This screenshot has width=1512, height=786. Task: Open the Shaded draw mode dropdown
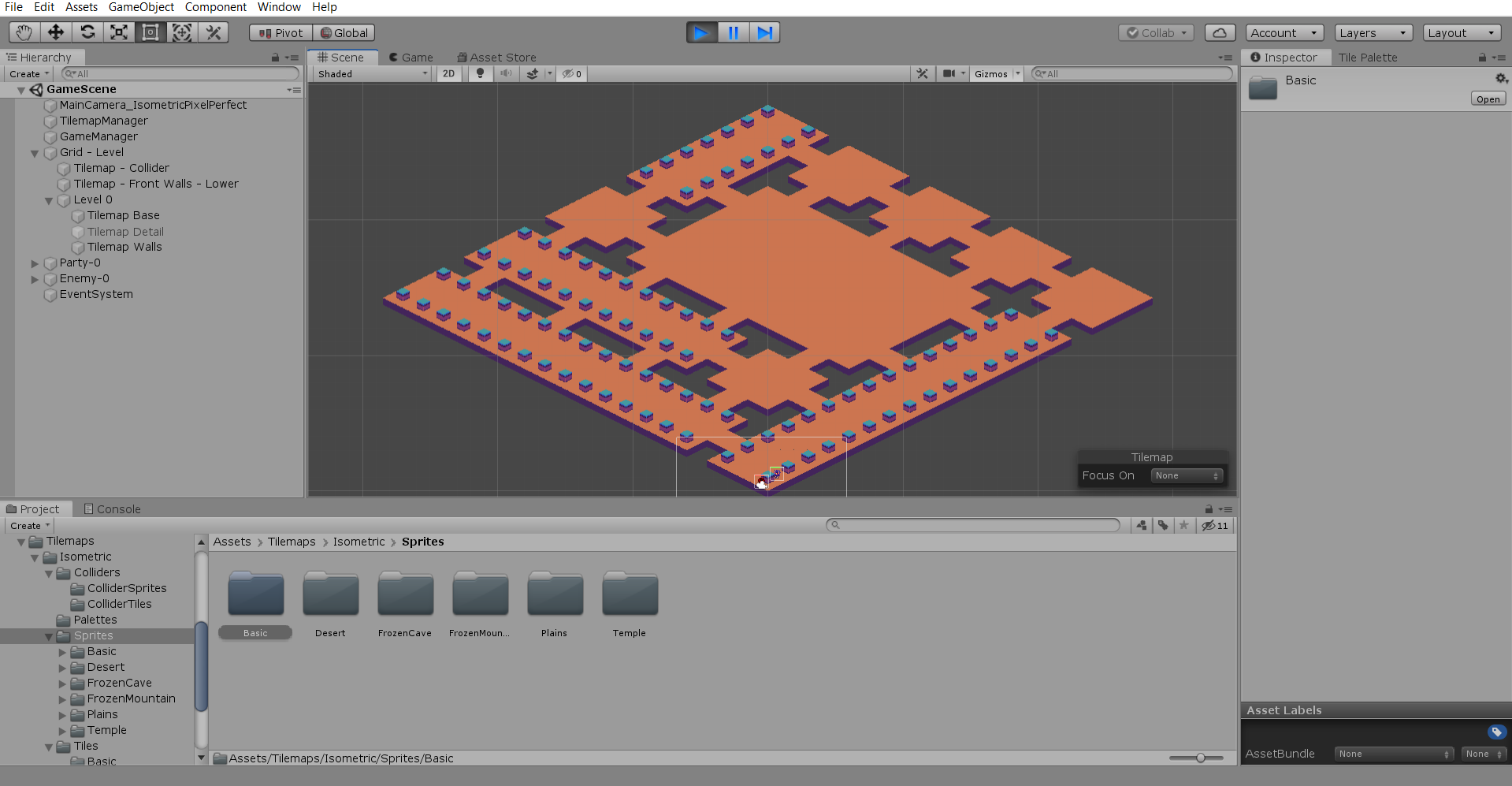(x=372, y=74)
